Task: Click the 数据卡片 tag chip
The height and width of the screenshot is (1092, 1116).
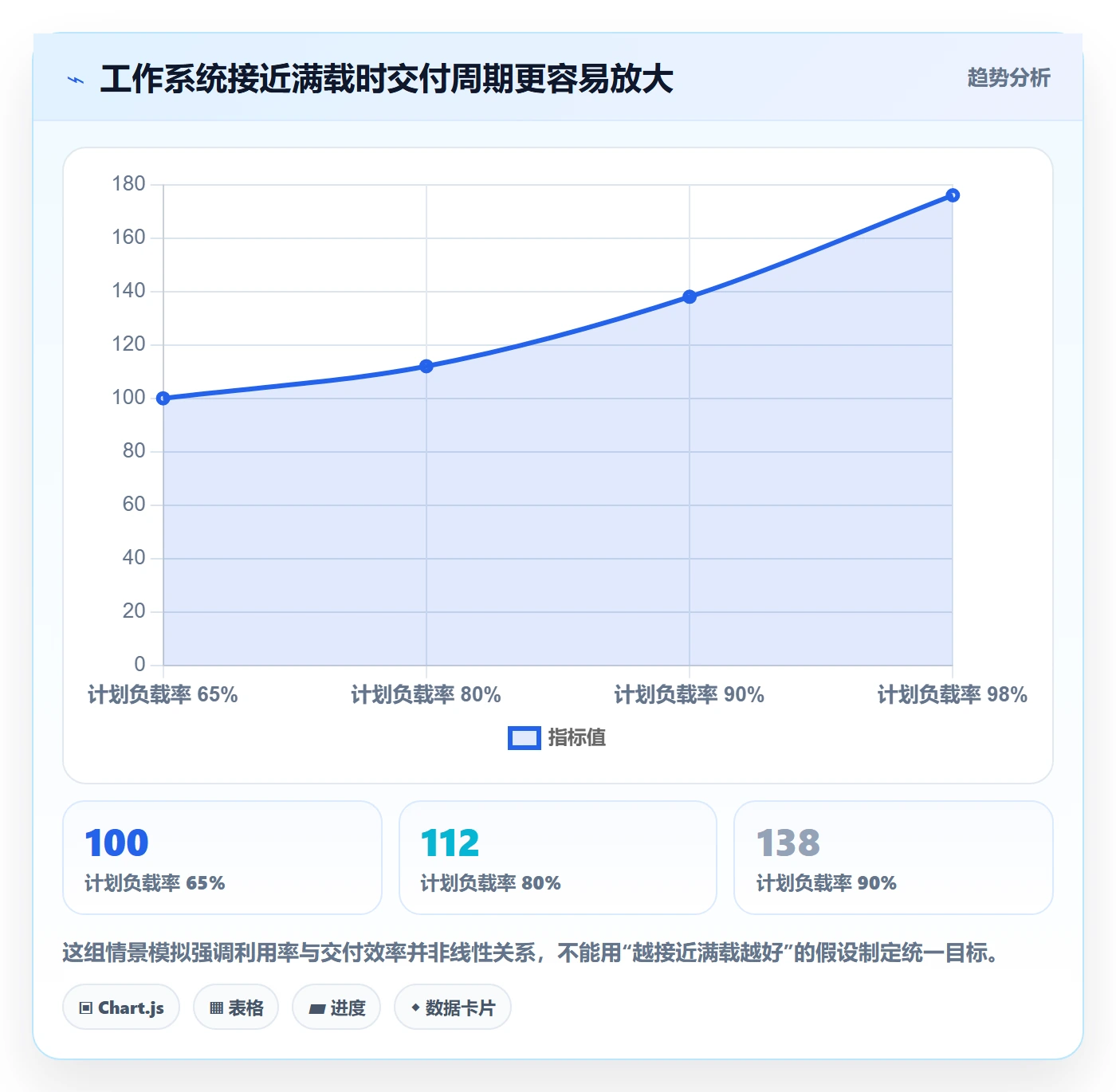Action: [x=453, y=1008]
